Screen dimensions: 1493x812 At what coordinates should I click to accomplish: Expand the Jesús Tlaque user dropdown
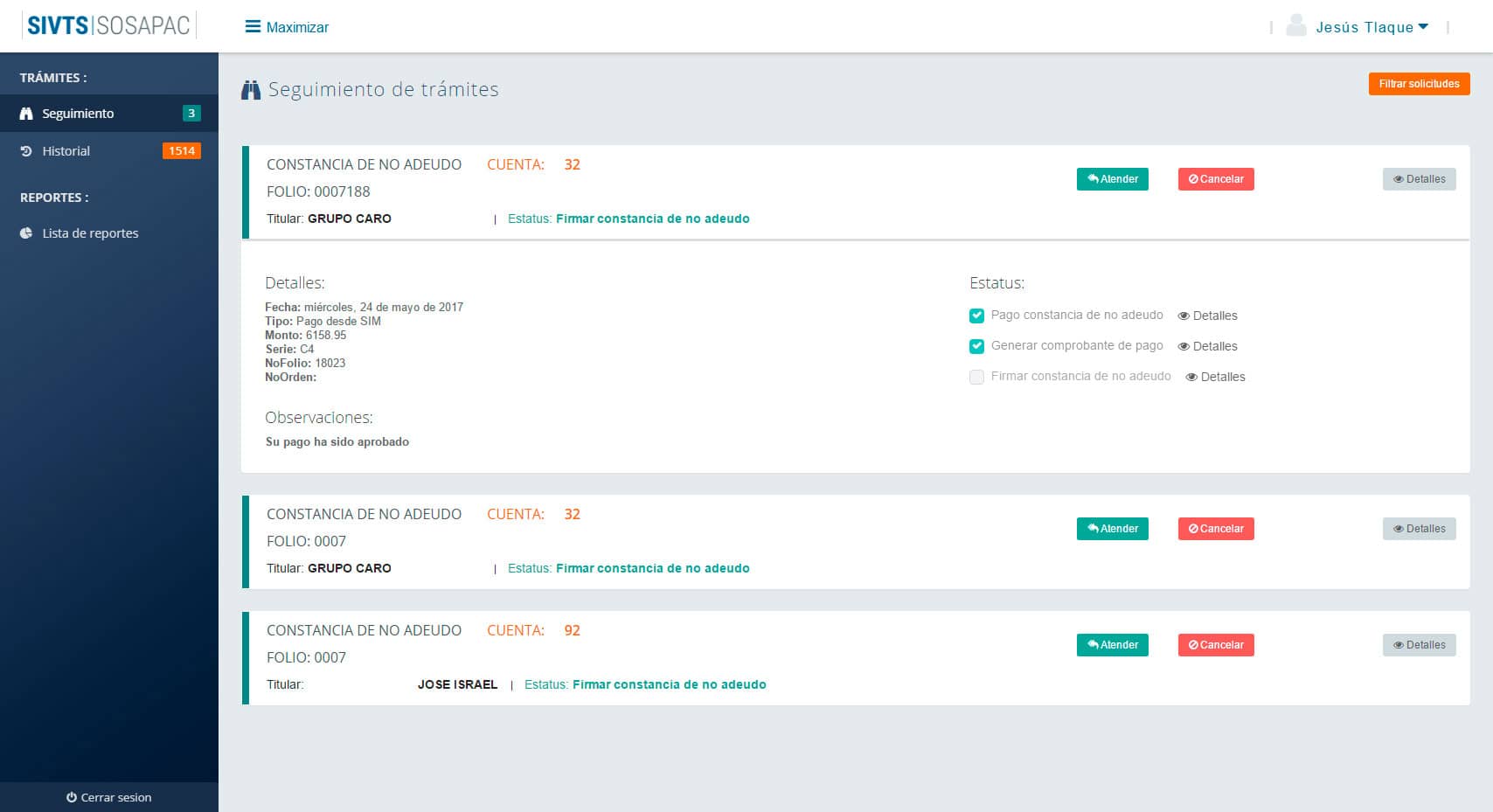point(1371,27)
